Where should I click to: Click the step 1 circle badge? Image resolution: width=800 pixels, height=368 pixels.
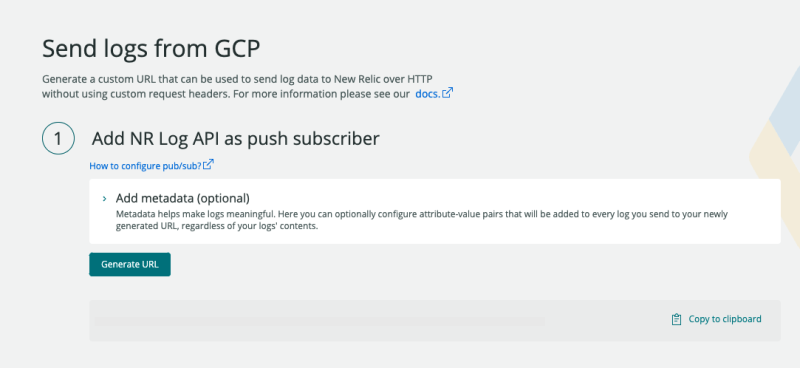pyautogui.click(x=58, y=138)
